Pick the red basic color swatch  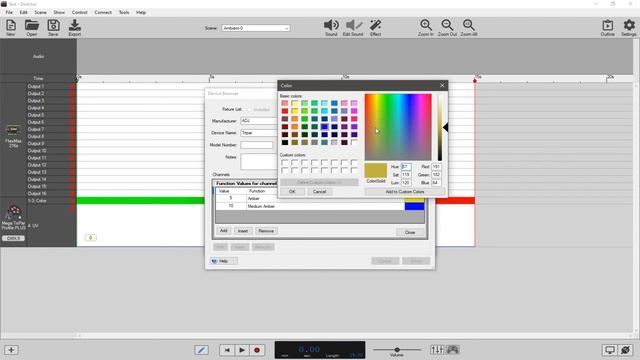(x=285, y=111)
